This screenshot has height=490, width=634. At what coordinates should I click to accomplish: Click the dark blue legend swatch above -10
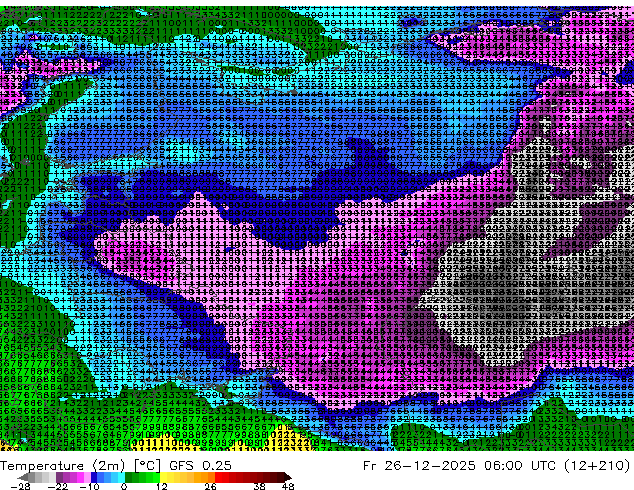tap(94, 477)
